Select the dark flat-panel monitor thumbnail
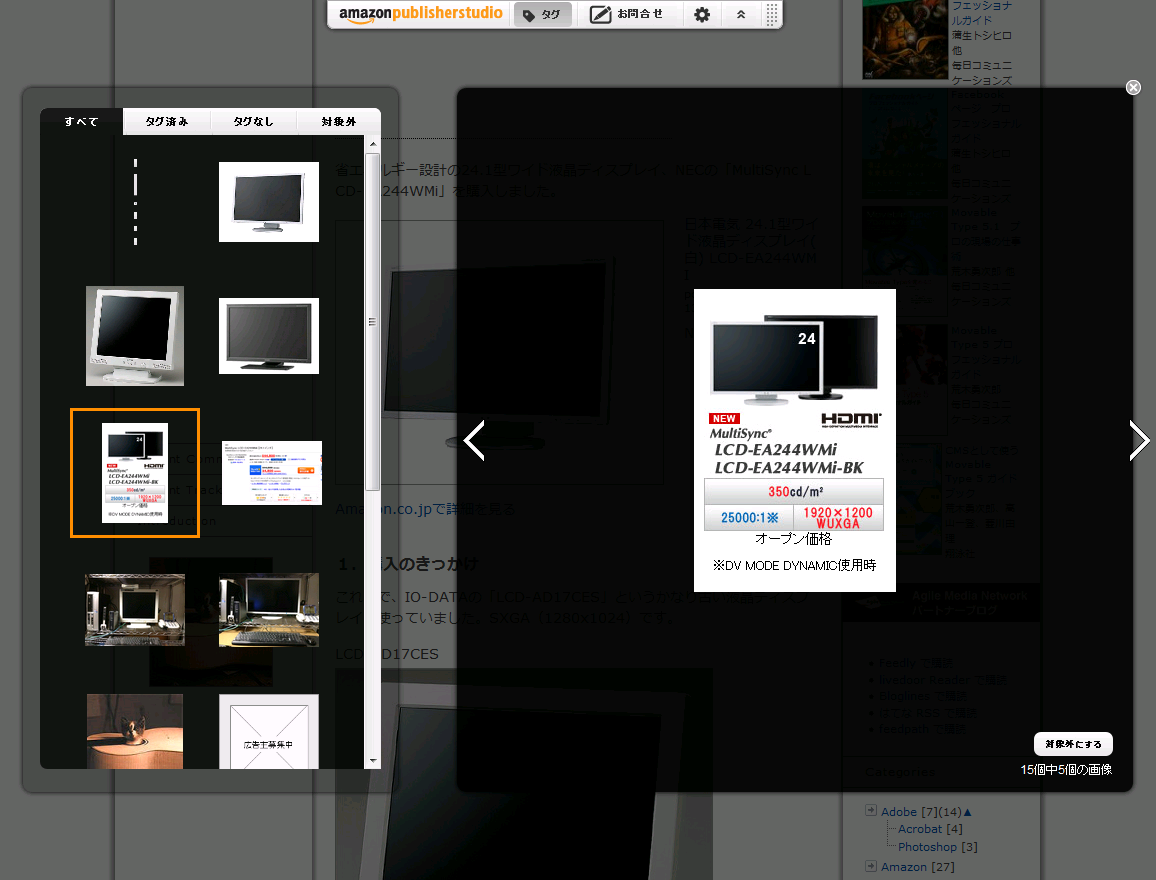The width and height of the screenshot is (1156, 880). 269,336
